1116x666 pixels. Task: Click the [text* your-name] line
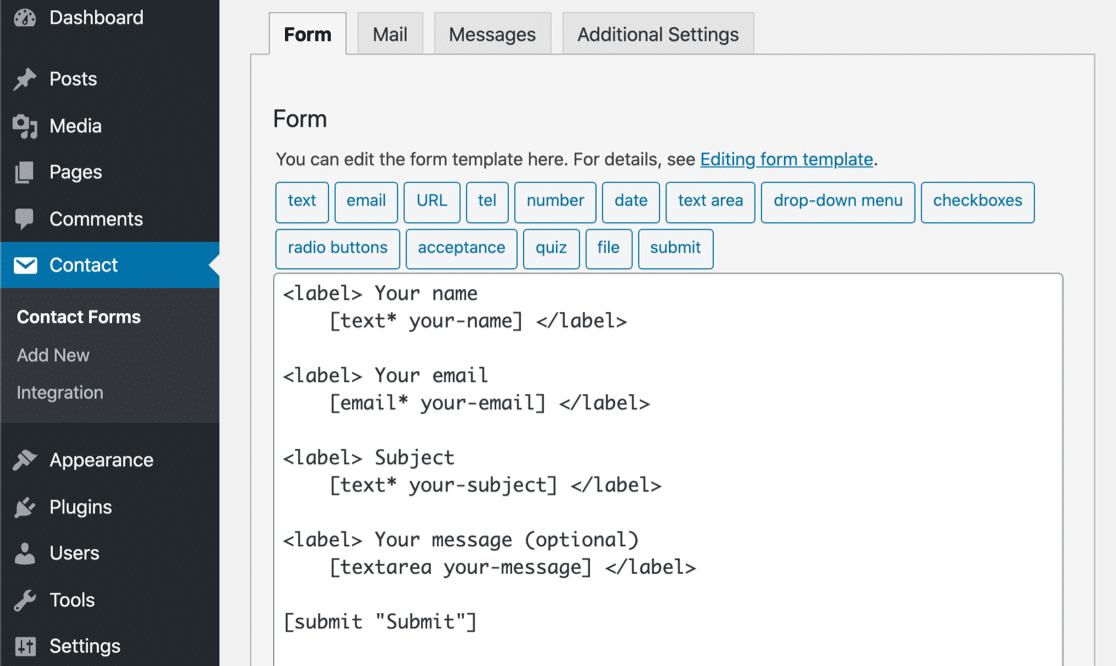(478, 321)
